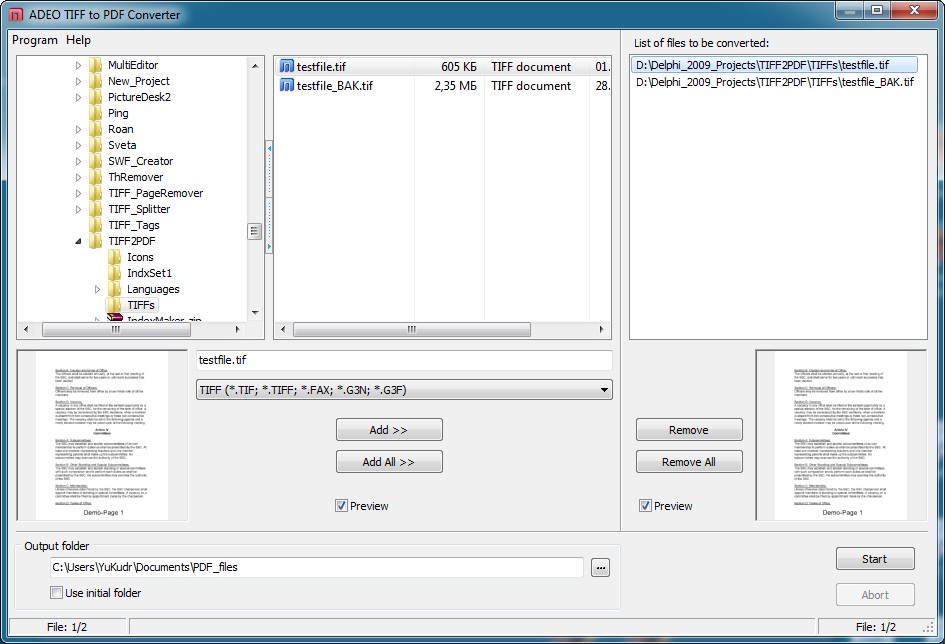
Task: Open the Help menu
Action: (x=78, y=40)
